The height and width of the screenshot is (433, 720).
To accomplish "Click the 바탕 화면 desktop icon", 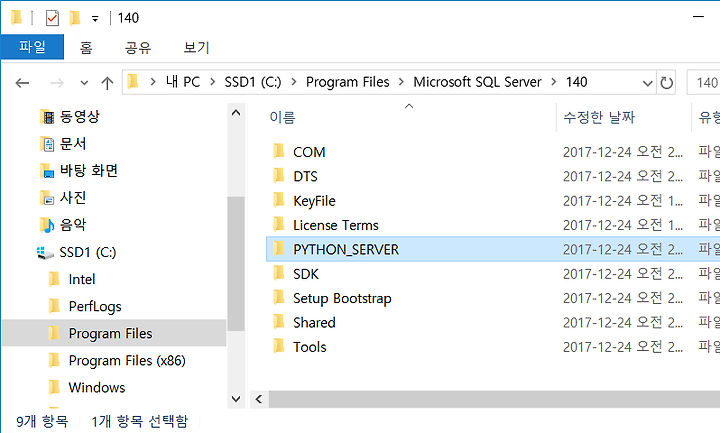I will coord(47,171).
